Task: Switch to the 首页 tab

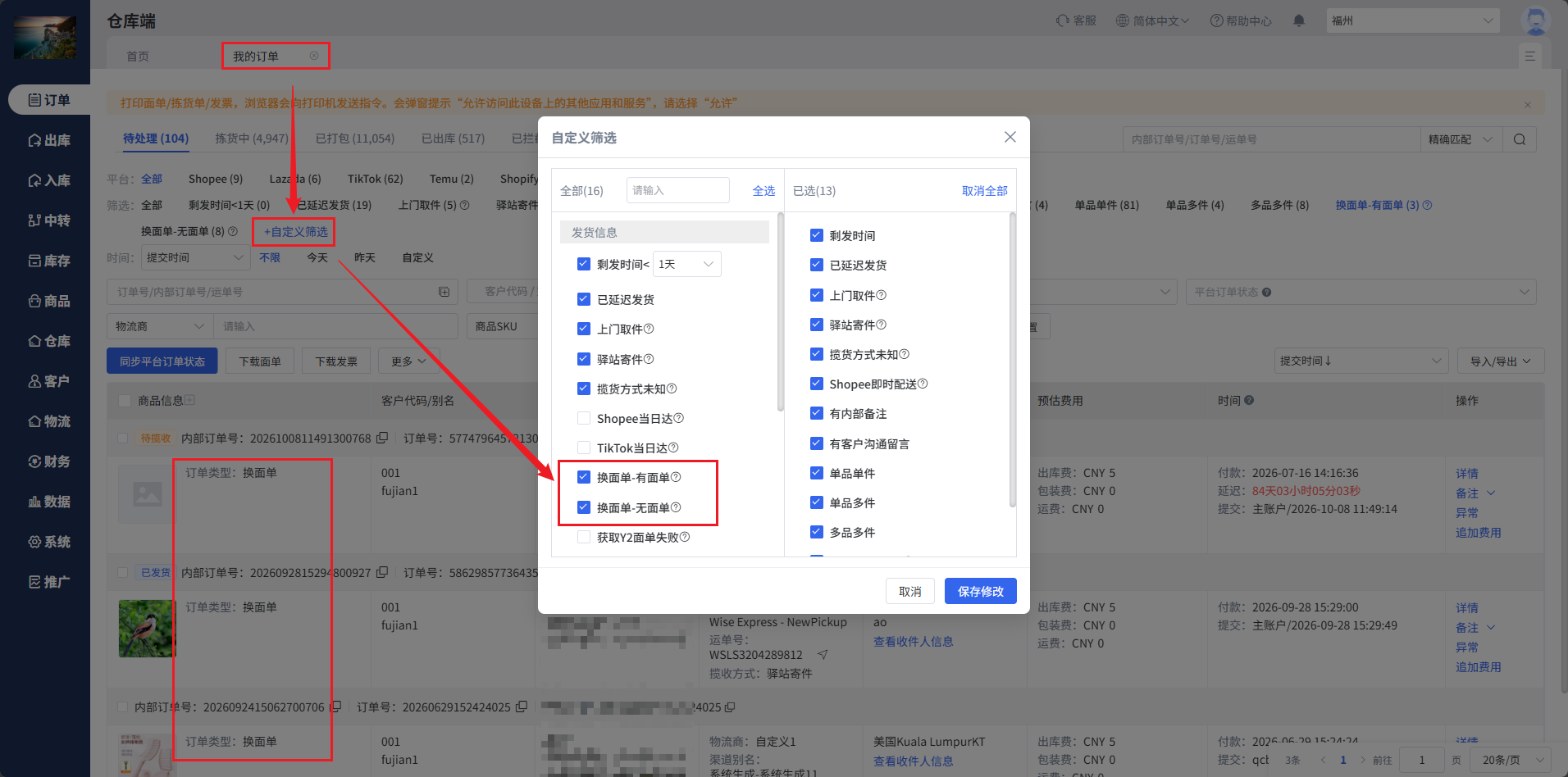Action: click(x=138, y=56)
